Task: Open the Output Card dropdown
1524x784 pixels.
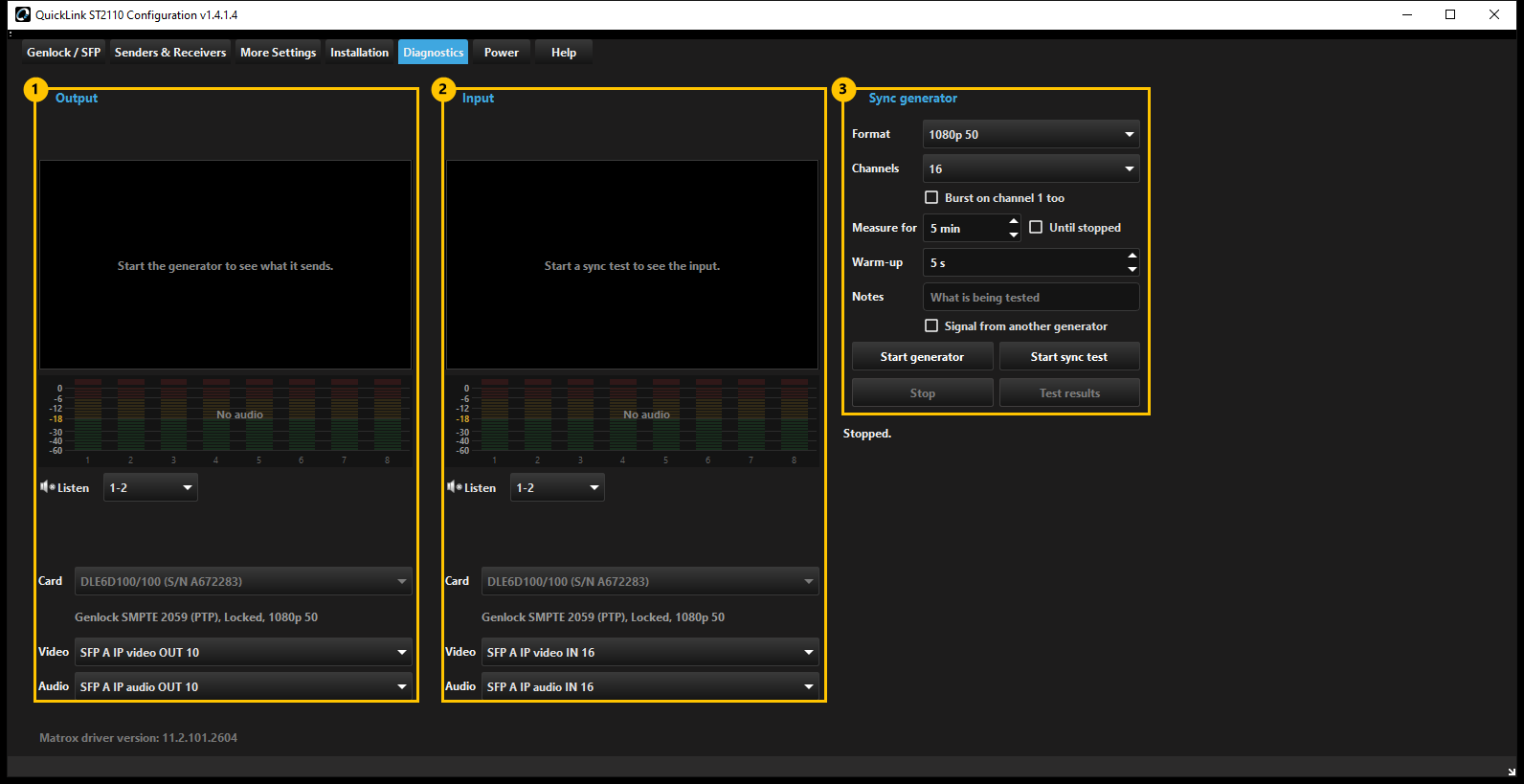Action: pyautogui.click(x=243, y=581)
